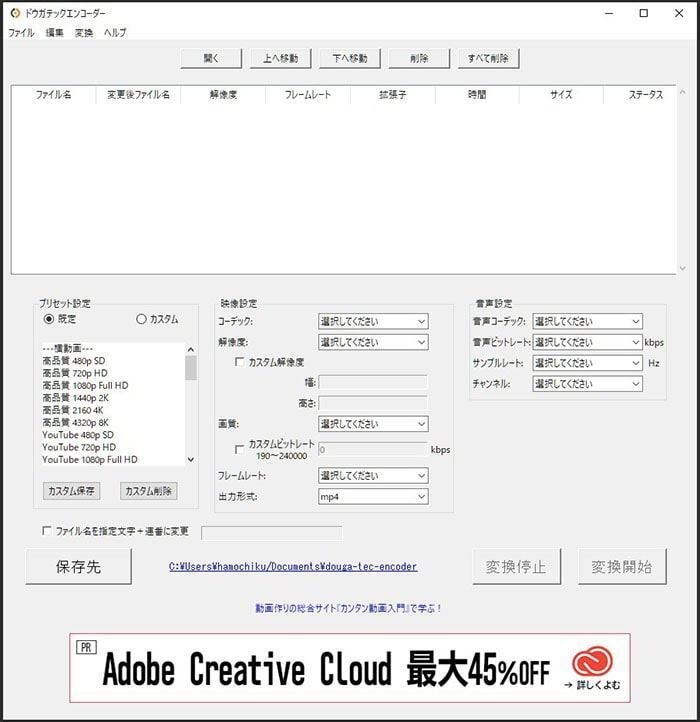Open the ファイル menu
The width and height of the screenshot is (700, 722).
[x=21, y=33]
